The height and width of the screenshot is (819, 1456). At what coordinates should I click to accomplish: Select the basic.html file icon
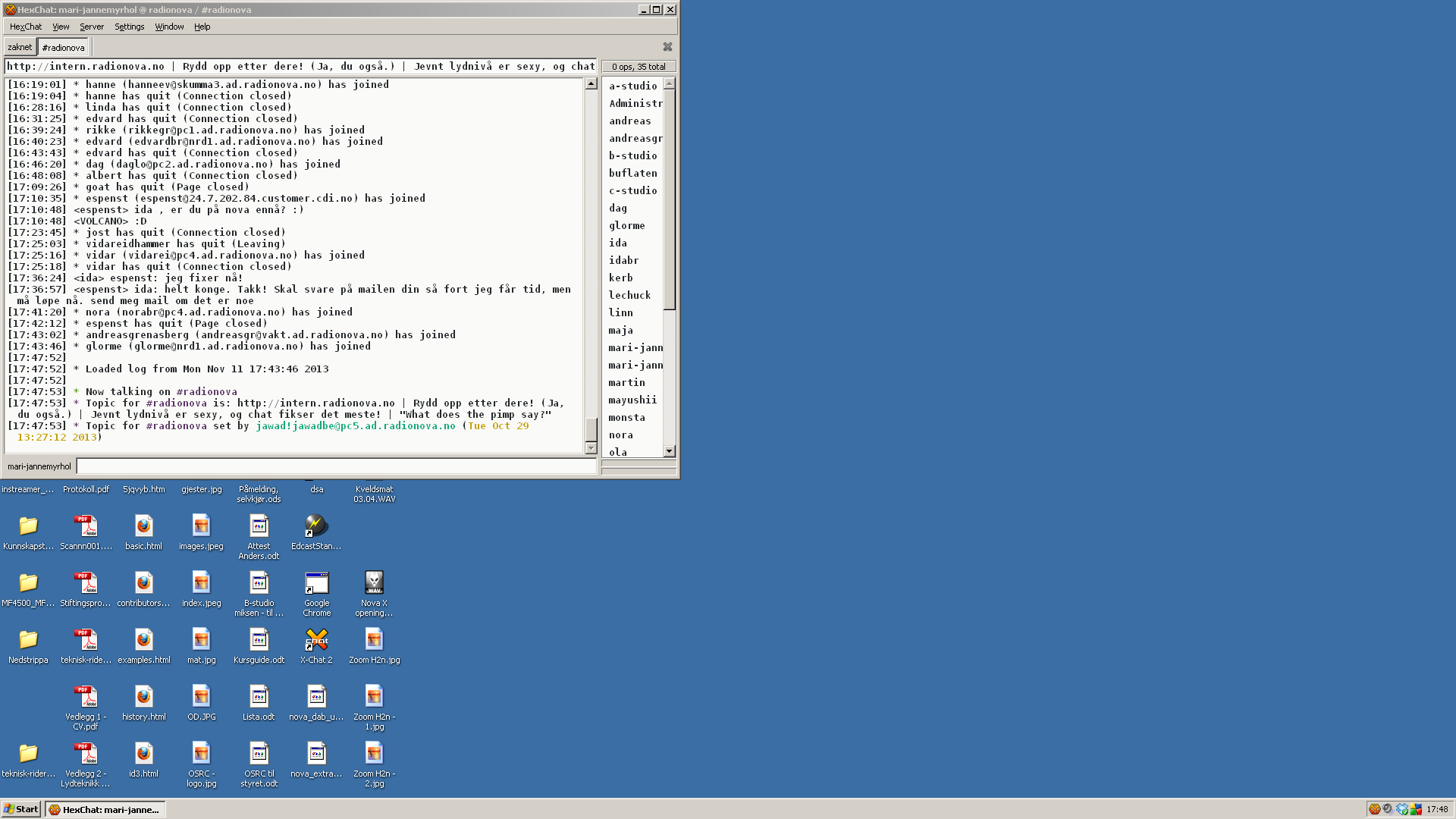pos(143,532)
